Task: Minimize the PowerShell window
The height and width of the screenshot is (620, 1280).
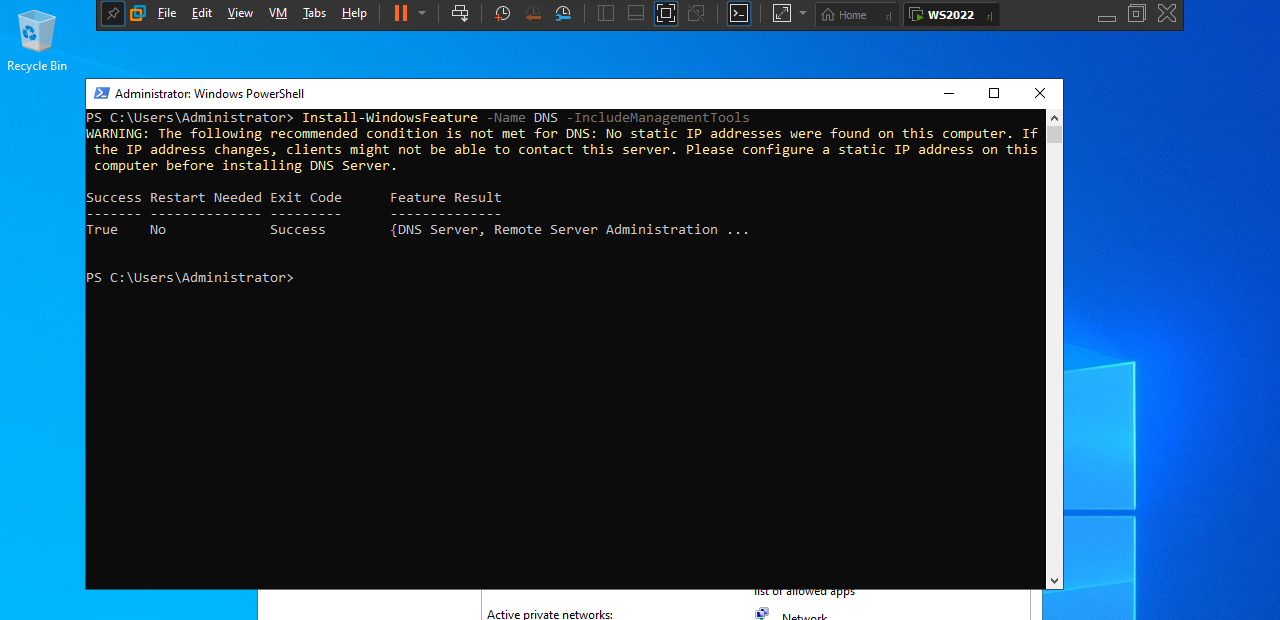Action: coord(948,93)
